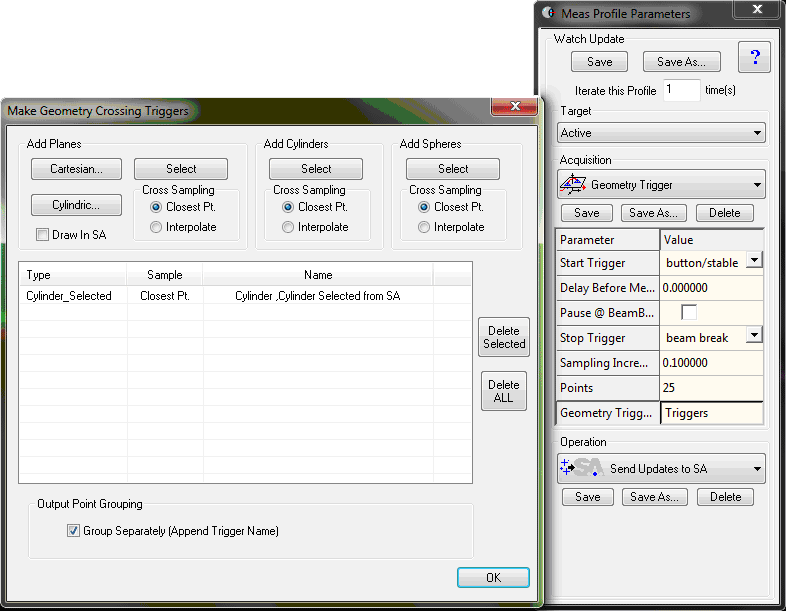Close the Make Geometry Crossing Triggers dialog
The height and width of the screenshot is (611, 786).
click(x=515, y=106)
